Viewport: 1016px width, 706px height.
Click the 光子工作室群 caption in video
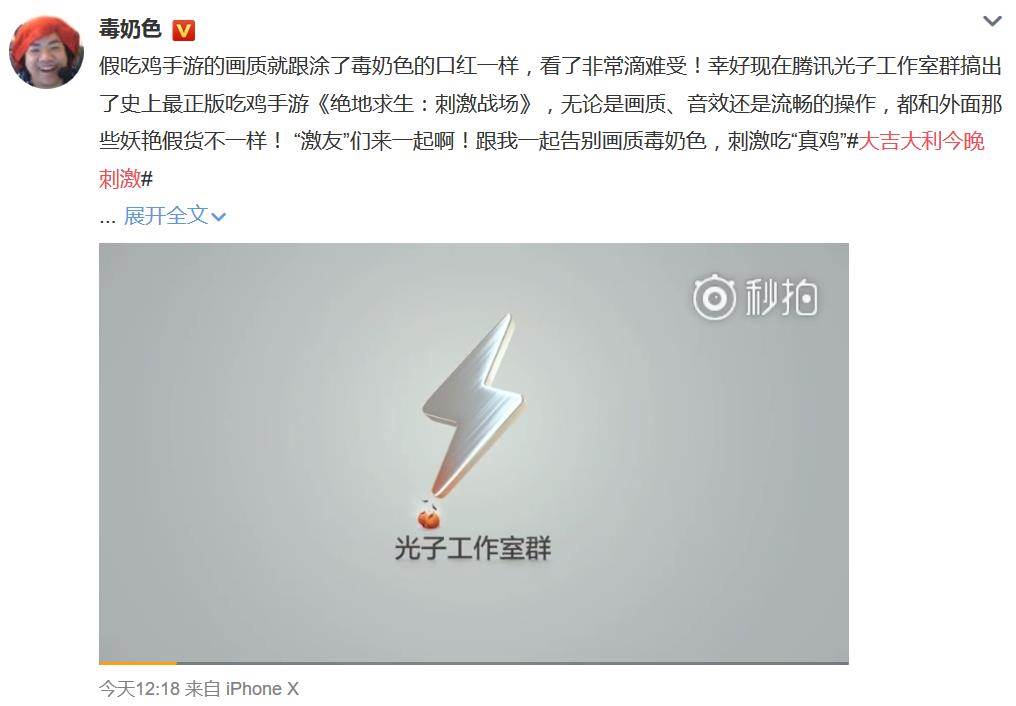tap(473, 549)
